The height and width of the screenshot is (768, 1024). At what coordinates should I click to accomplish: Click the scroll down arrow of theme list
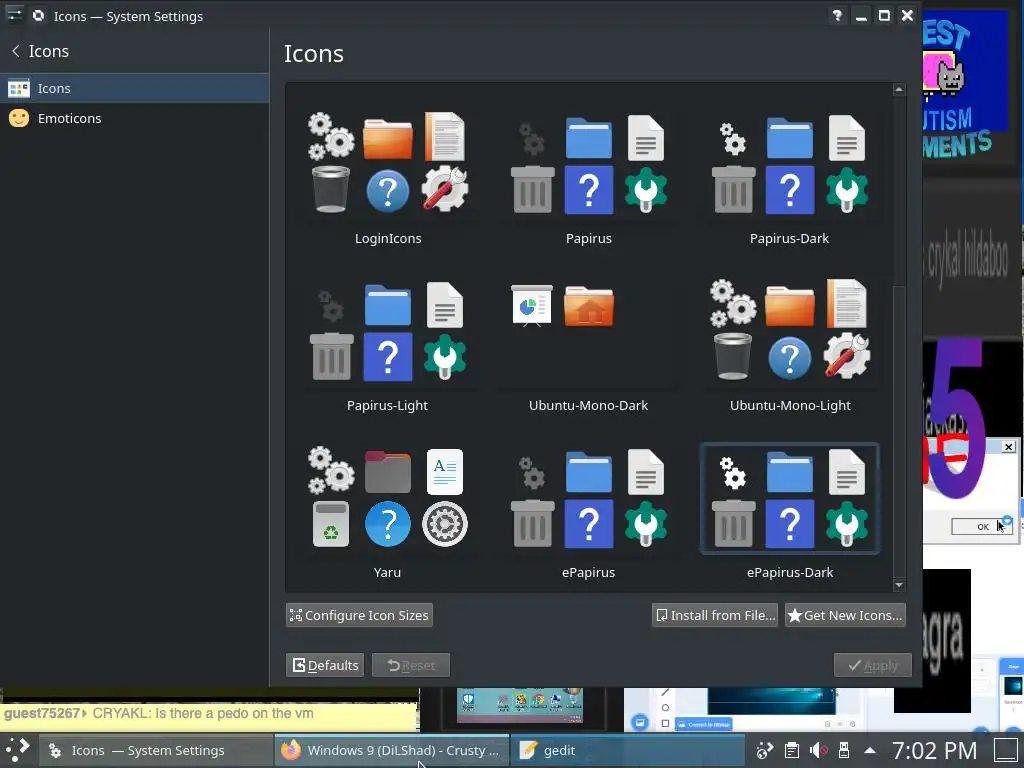[x=899, y=585]
